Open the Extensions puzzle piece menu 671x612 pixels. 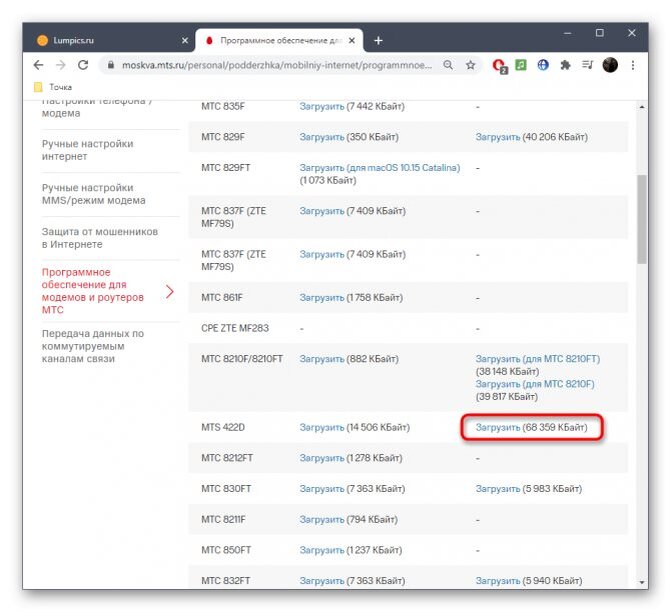pos(566,65)
